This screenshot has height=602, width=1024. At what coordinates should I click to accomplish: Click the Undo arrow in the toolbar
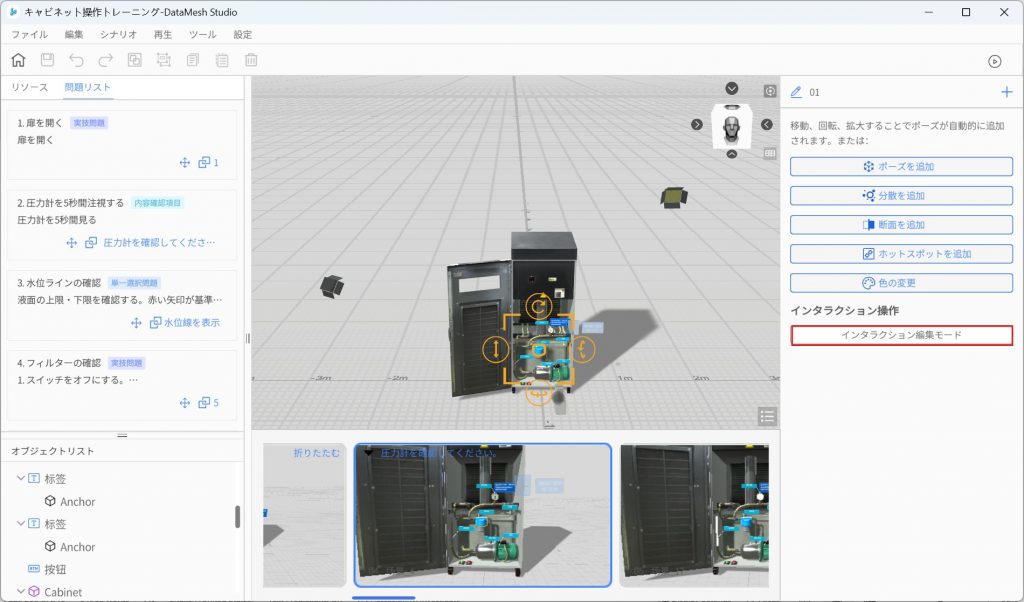coord(76,60)
